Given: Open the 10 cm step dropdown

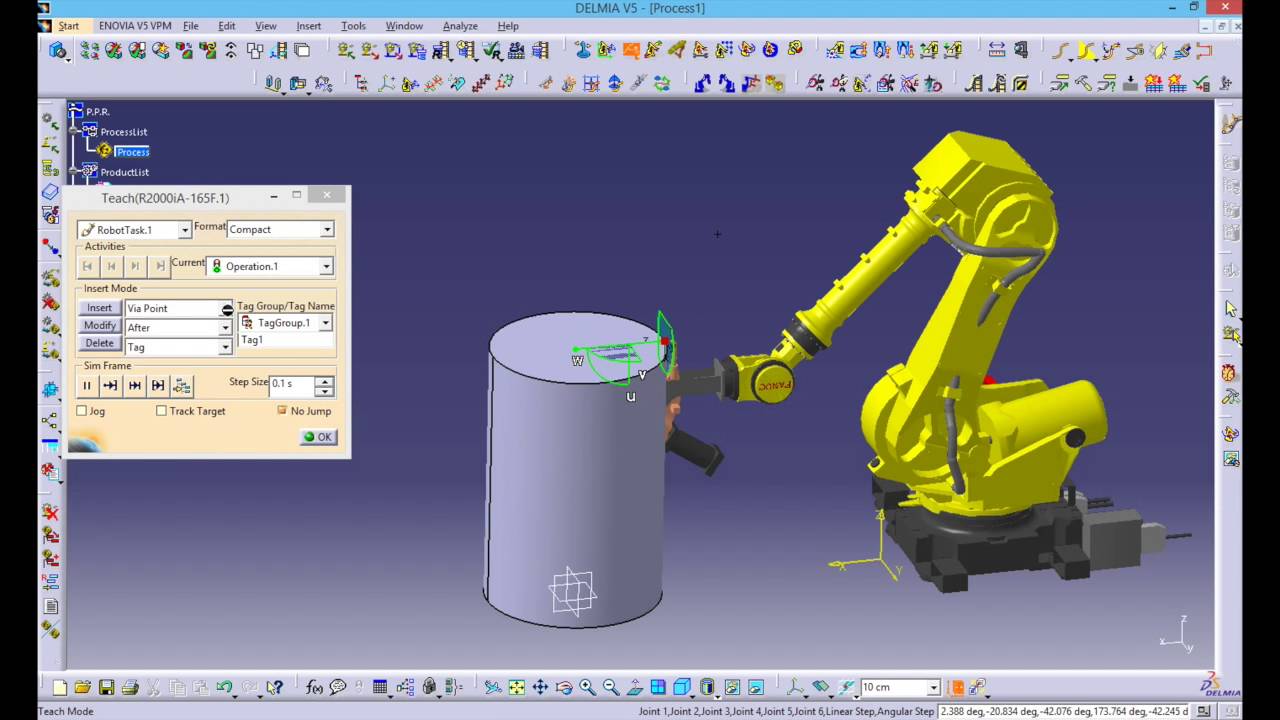Looking at the screenshot, I should tap(933, 688).
